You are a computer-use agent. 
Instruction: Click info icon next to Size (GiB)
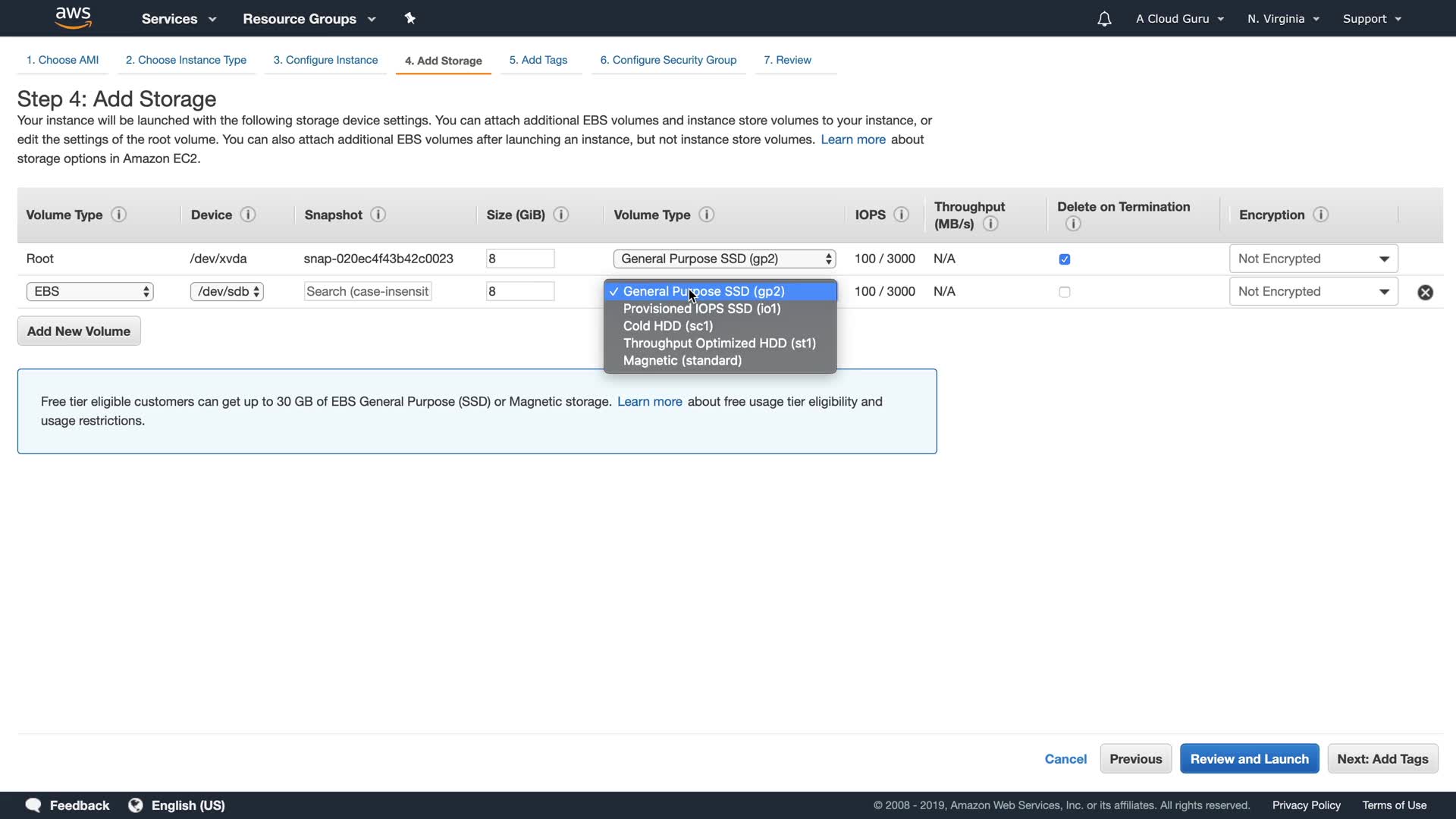pos(561,215)
